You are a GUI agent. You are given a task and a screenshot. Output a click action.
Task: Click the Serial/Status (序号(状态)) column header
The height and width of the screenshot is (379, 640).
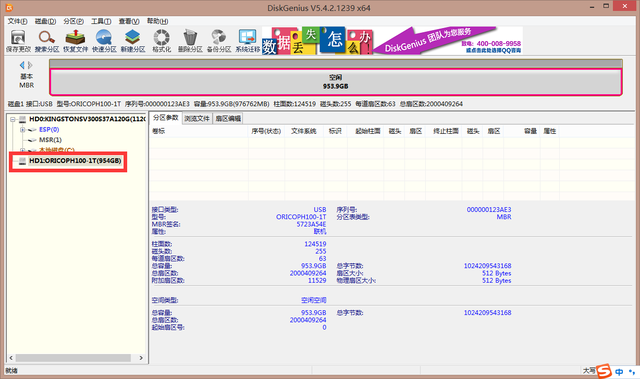[266, 131]
